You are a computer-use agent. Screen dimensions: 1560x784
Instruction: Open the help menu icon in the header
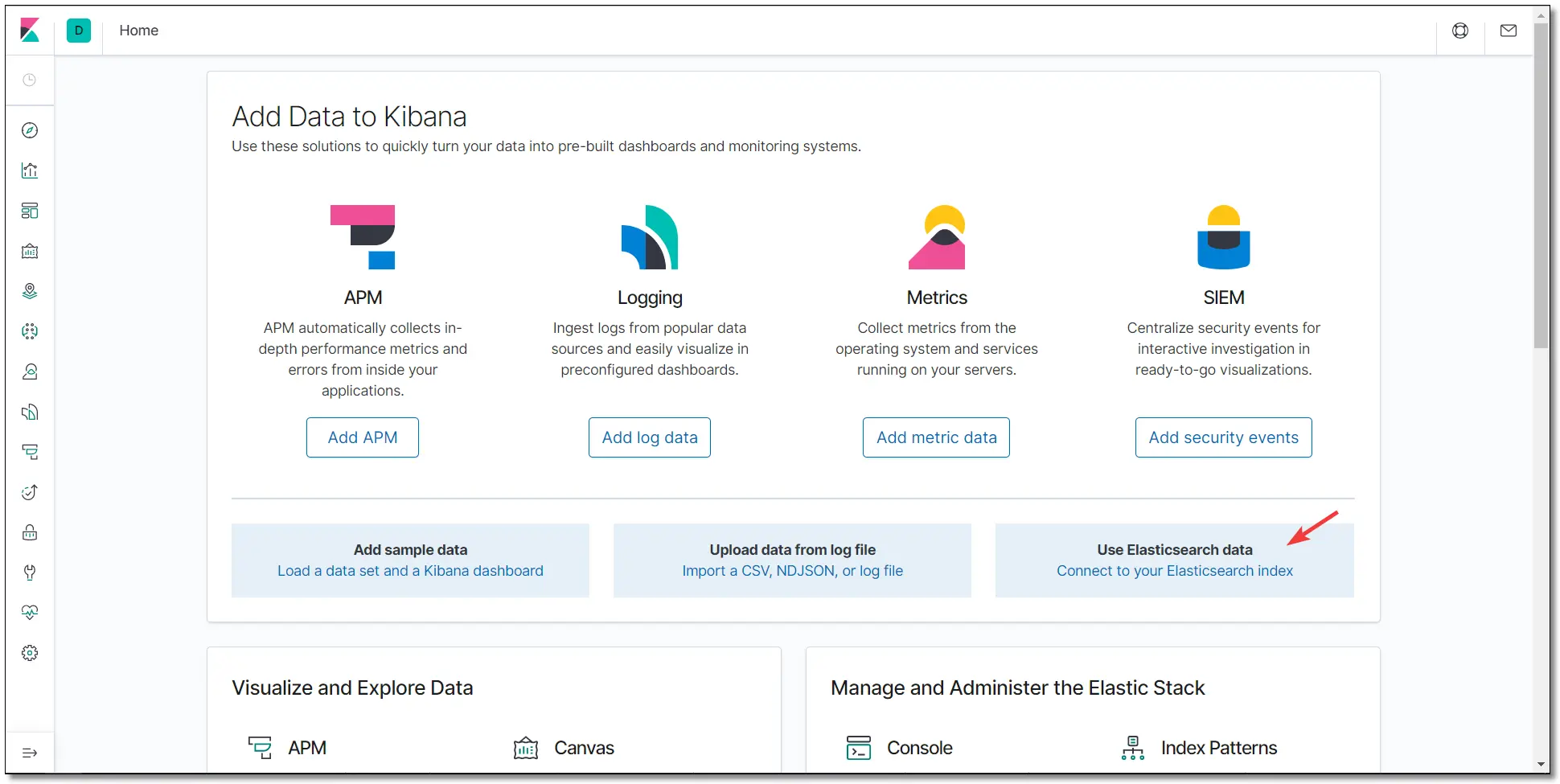1460,31
